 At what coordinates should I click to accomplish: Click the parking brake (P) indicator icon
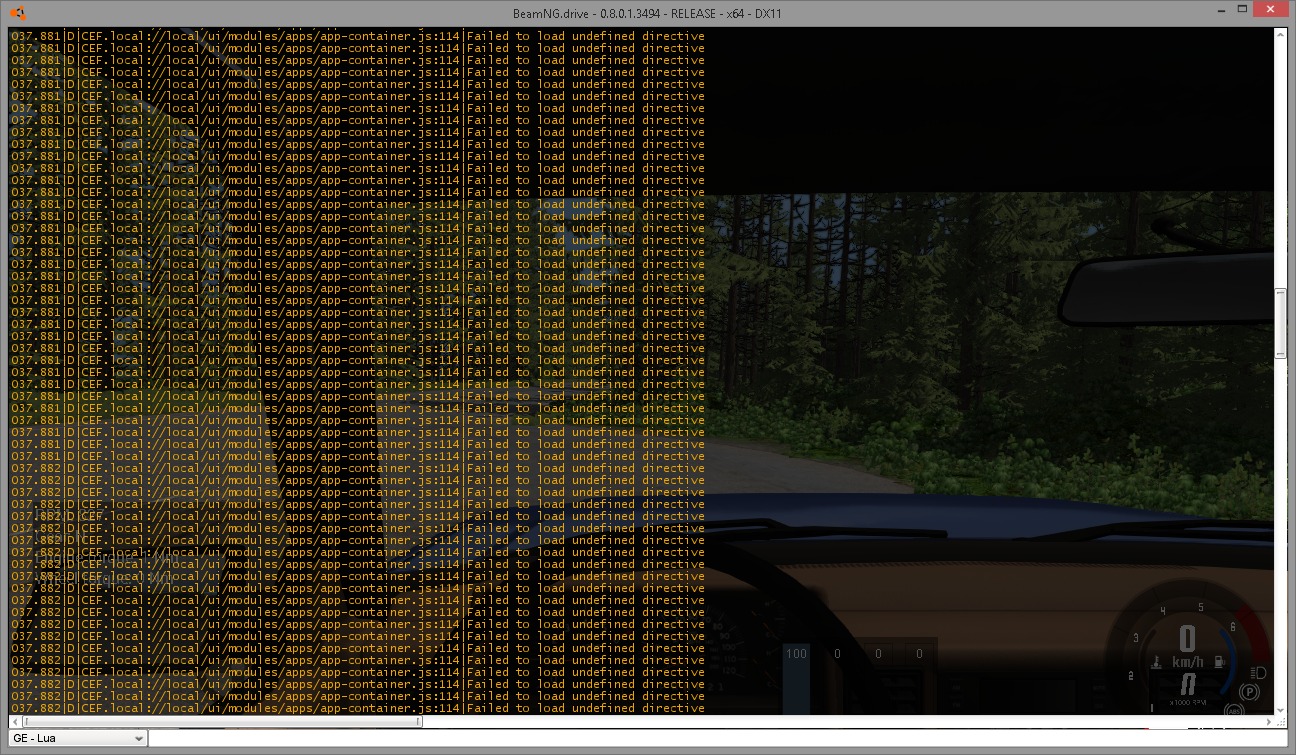[1249, 692]
